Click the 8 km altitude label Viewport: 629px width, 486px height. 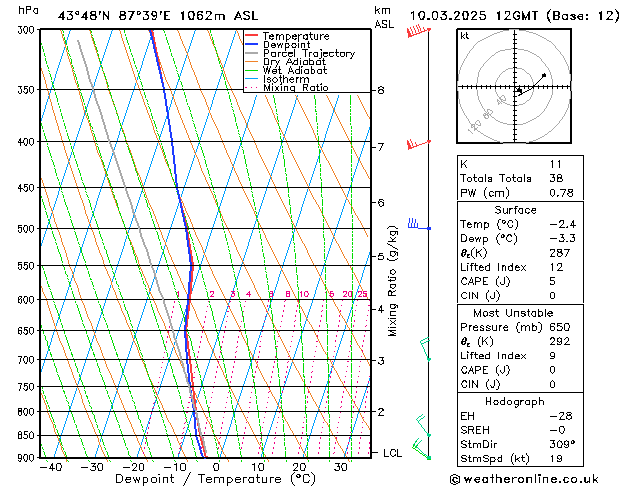pos(381,90)
